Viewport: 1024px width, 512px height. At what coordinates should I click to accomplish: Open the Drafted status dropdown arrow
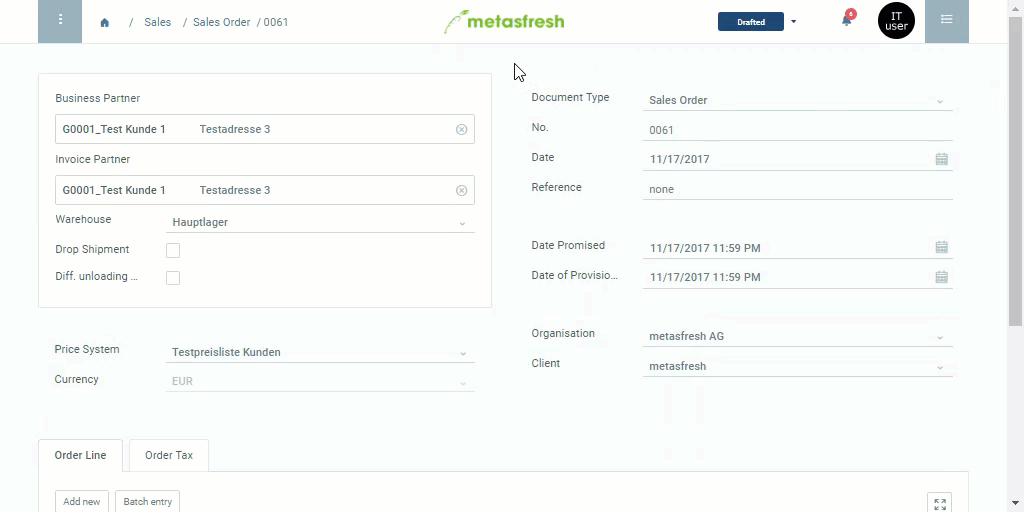click(x=793, y=22)
